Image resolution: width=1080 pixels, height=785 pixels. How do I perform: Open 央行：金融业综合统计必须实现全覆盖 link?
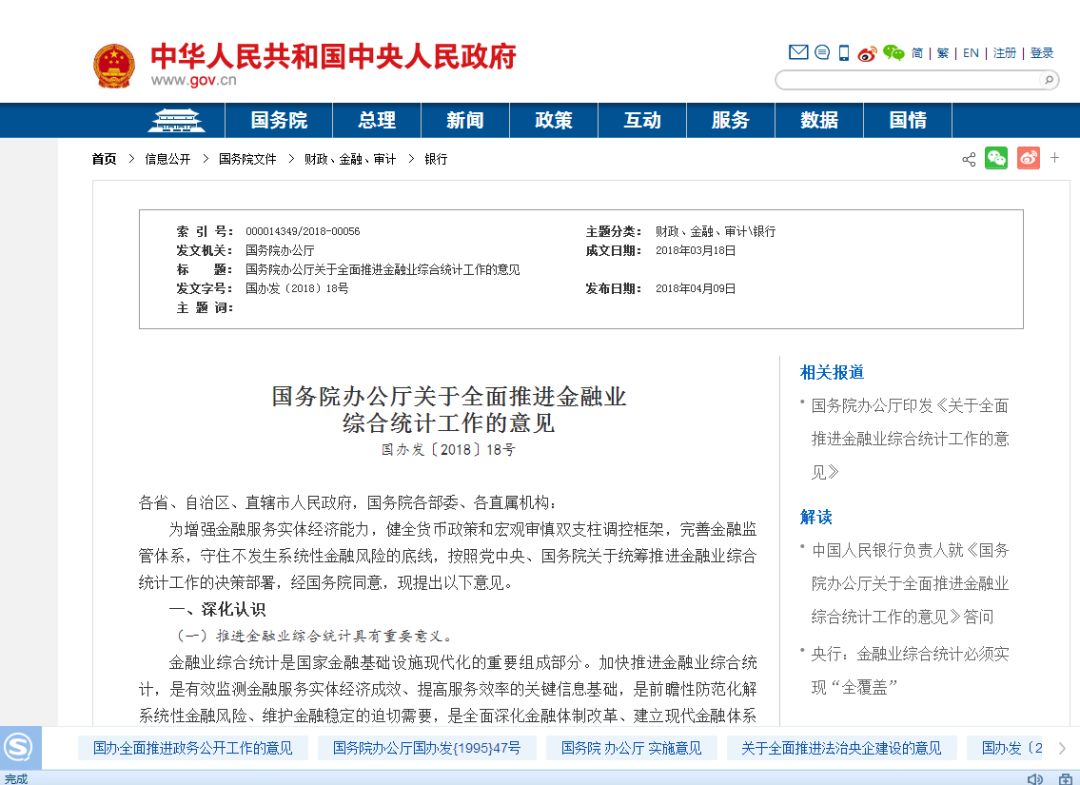click(910, 670)
